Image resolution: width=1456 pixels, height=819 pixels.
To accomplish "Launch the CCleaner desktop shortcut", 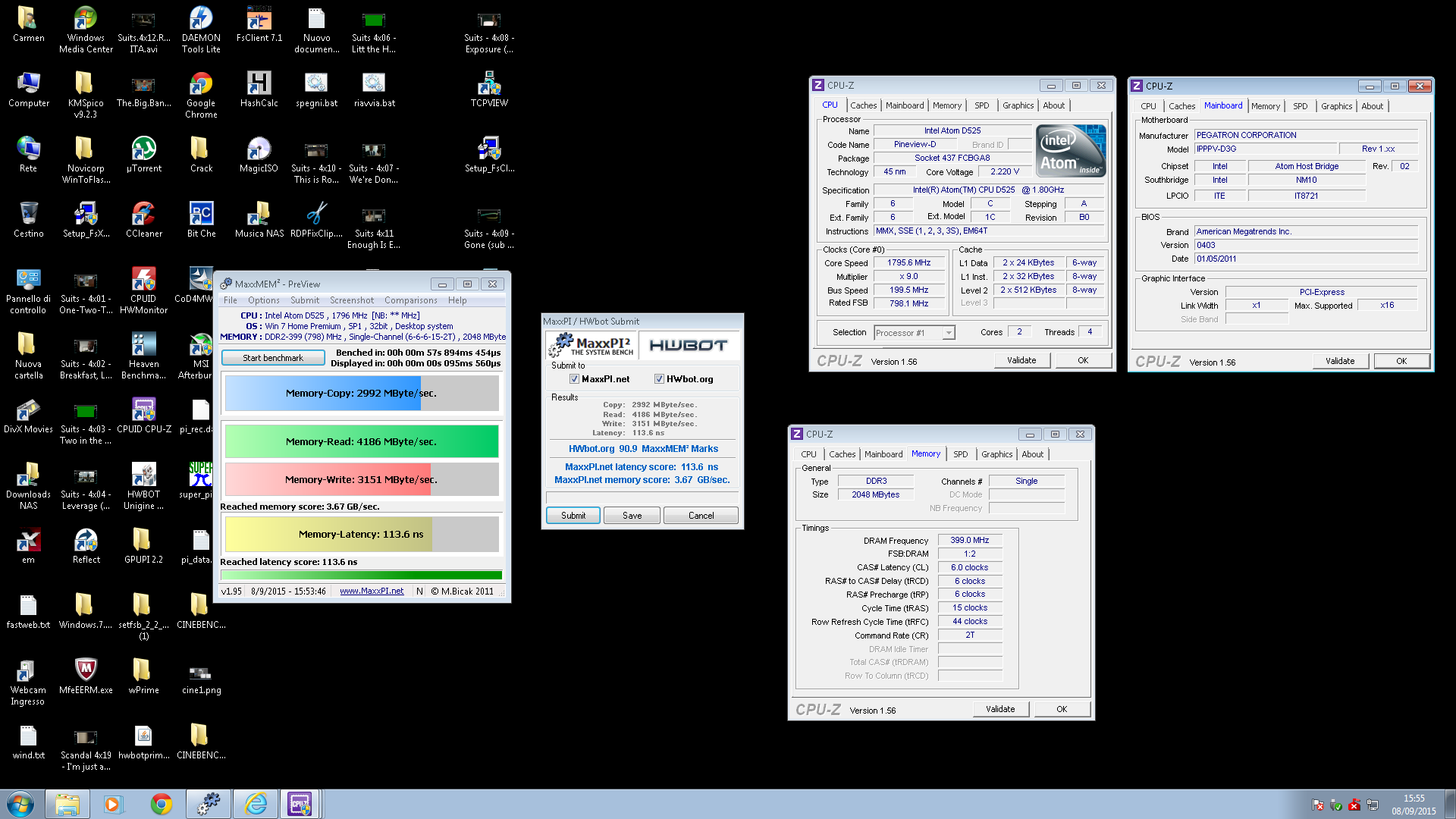I will (143, 220).
